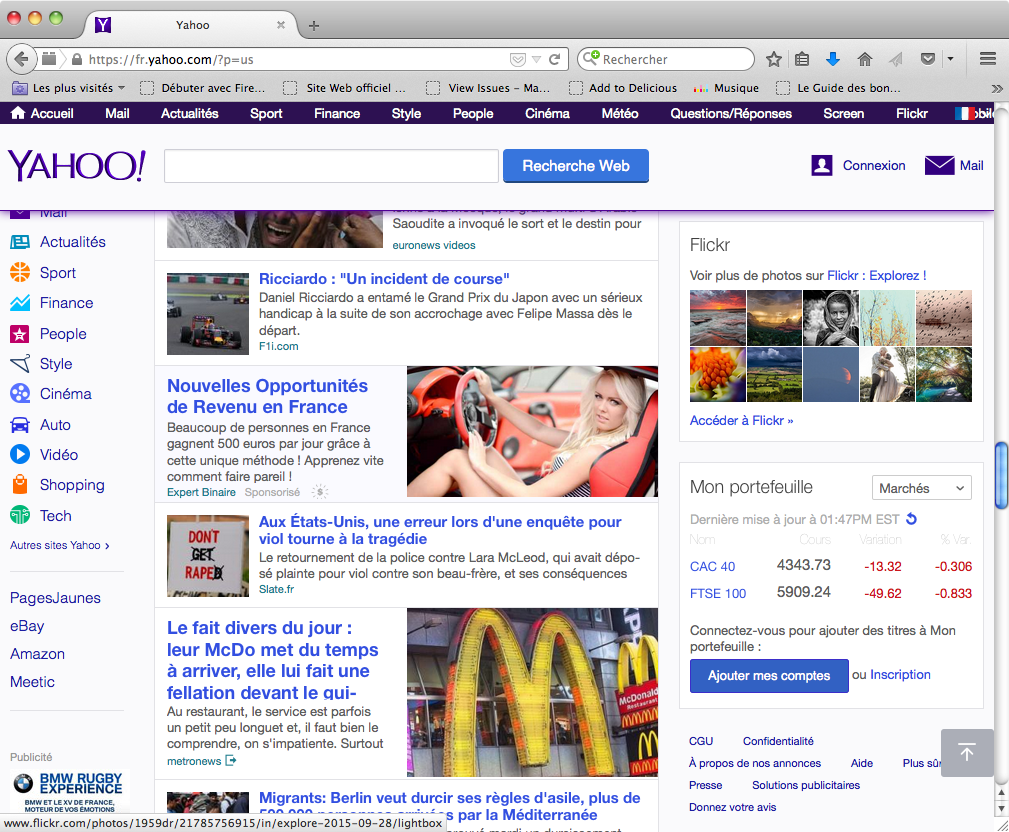Open Cinéma in the top navigation bar

(548, 113)
